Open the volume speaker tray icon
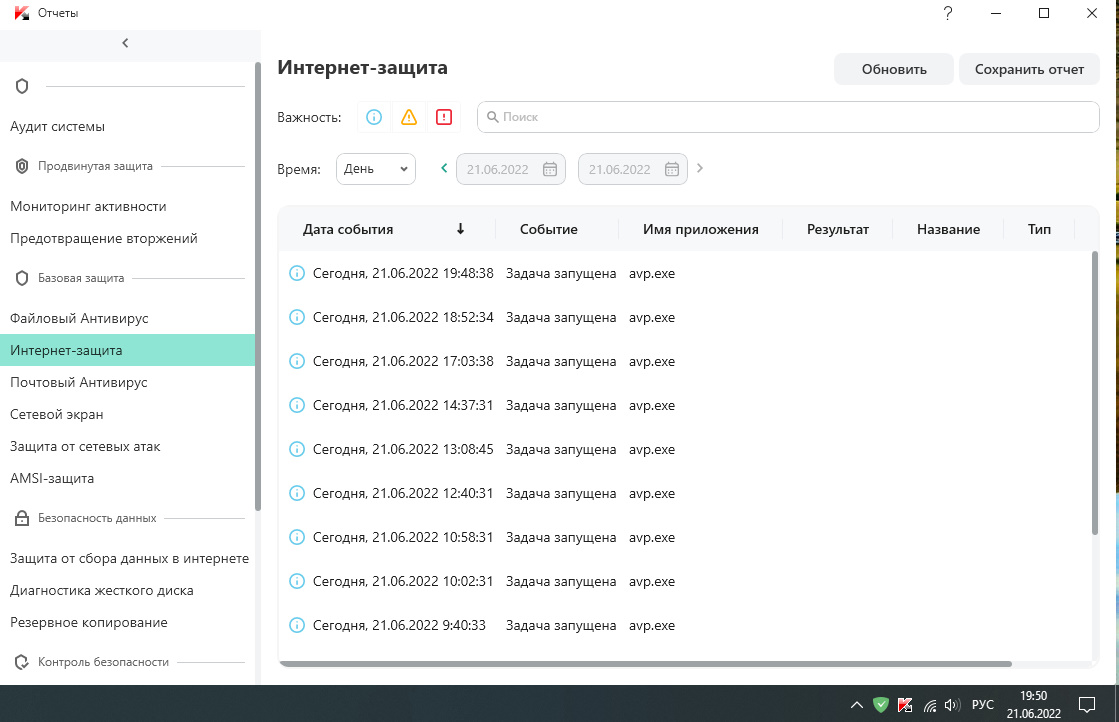1119x722 pixels. point(952,705)
